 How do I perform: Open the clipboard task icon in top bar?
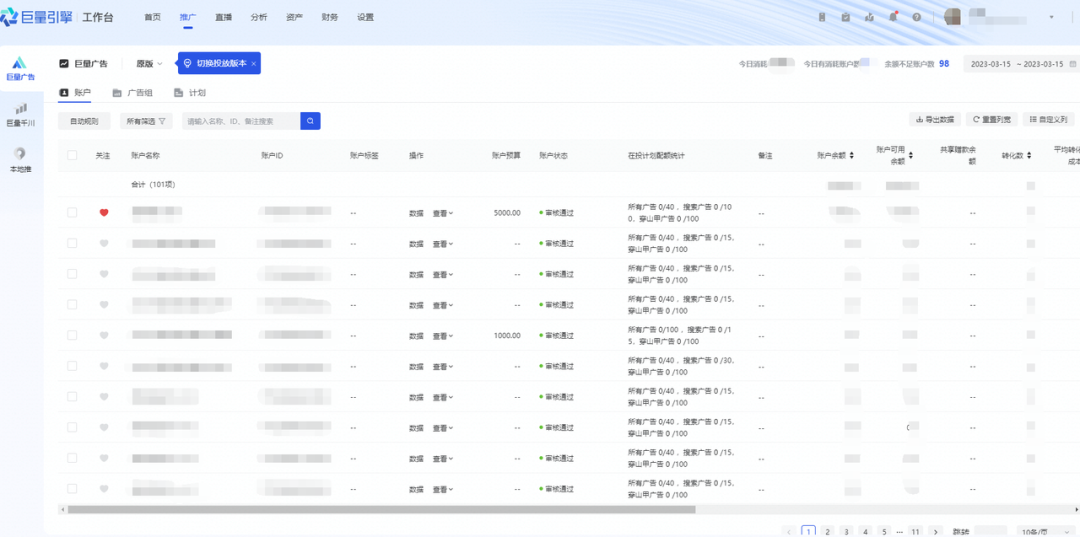[x=845, y=17]
